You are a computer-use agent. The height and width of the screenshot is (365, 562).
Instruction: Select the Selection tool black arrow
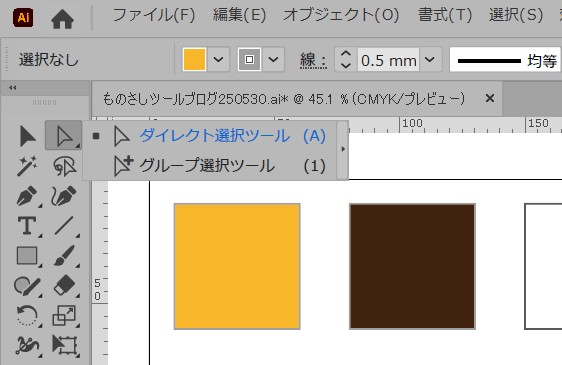point(27,136)
